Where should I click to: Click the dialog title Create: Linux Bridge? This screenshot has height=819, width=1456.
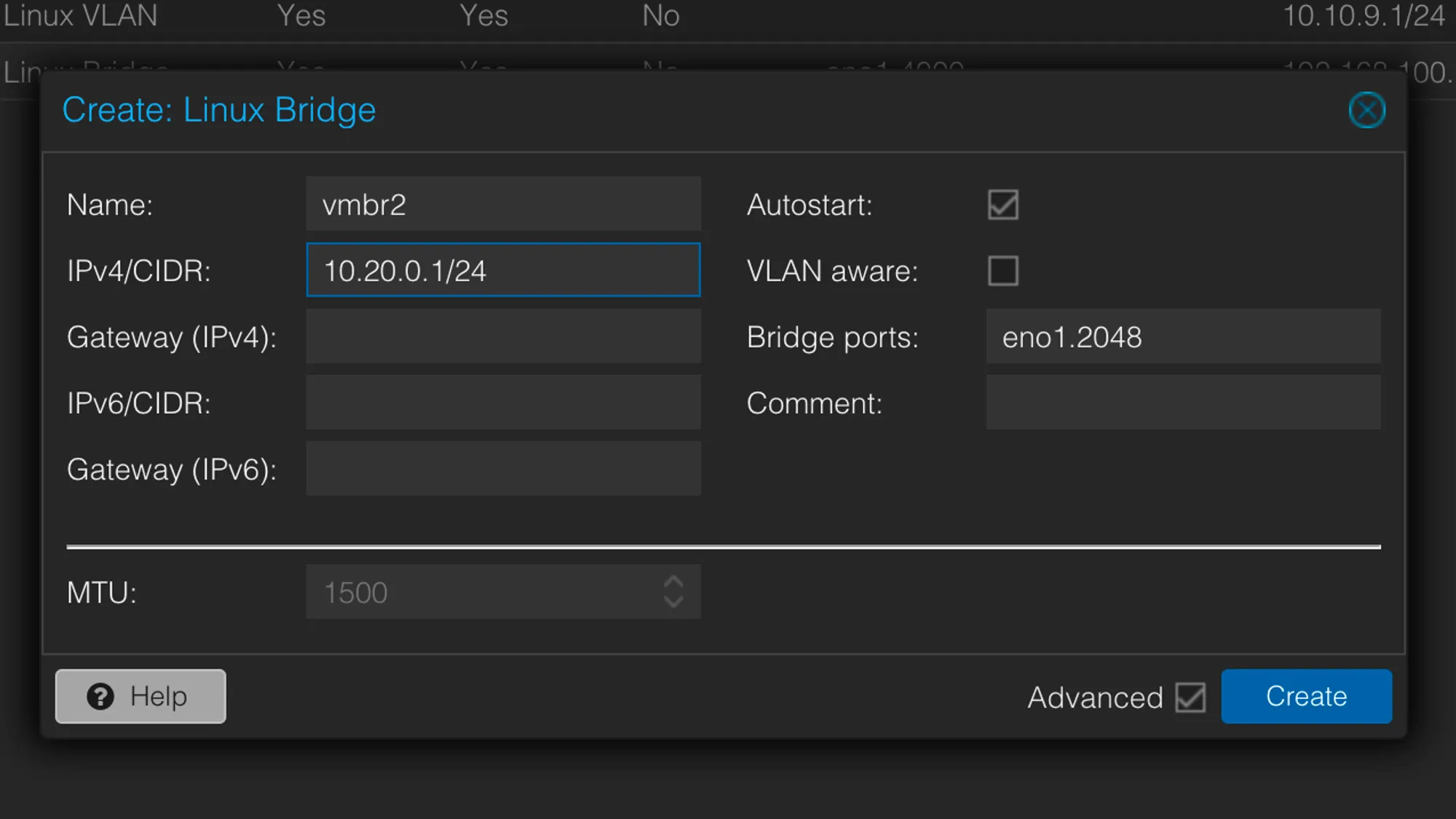[x=219, y=110]
